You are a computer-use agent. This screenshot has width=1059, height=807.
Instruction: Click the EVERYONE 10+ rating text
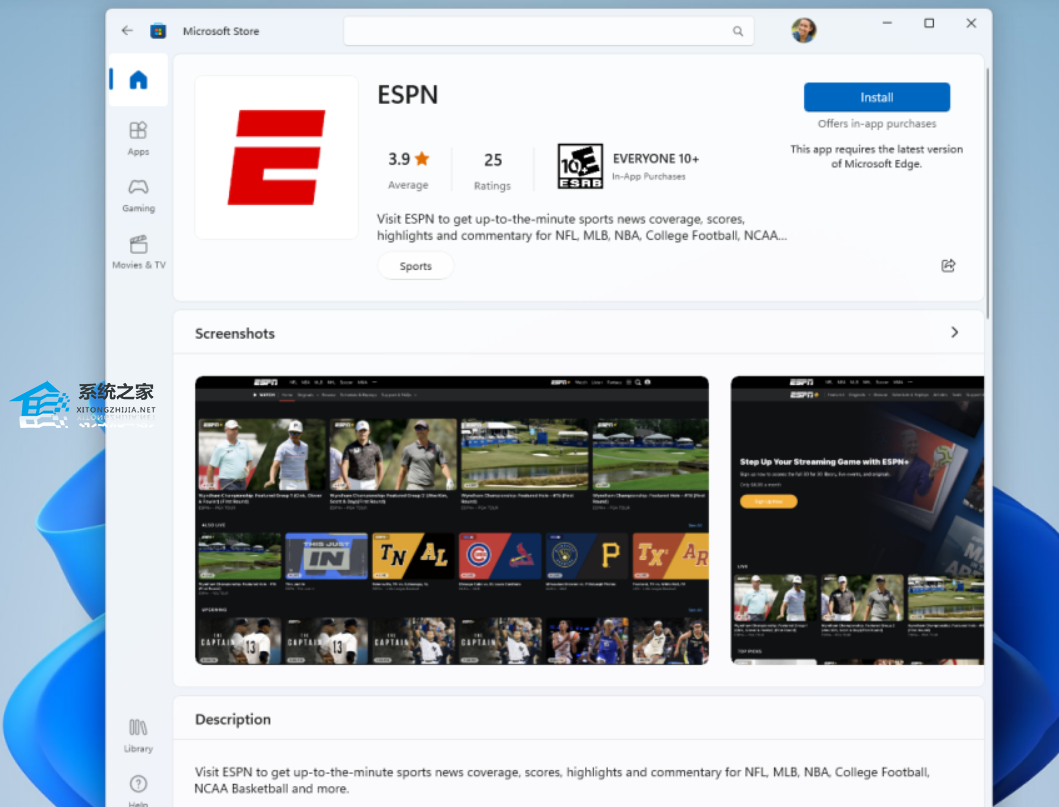pos(656,159)
